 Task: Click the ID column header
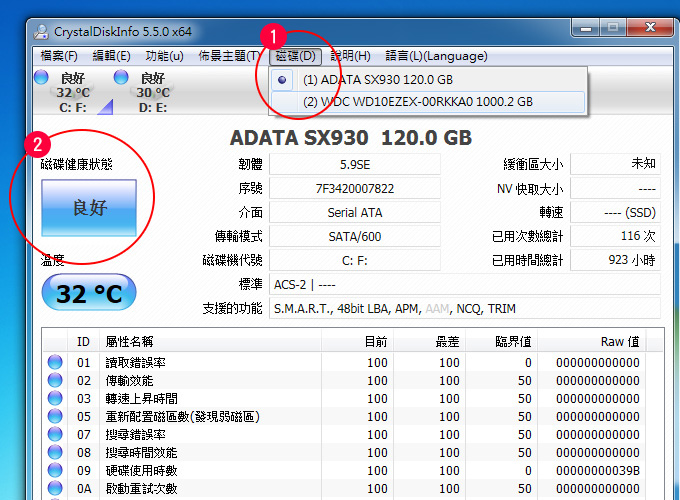(x=83, y=342)
